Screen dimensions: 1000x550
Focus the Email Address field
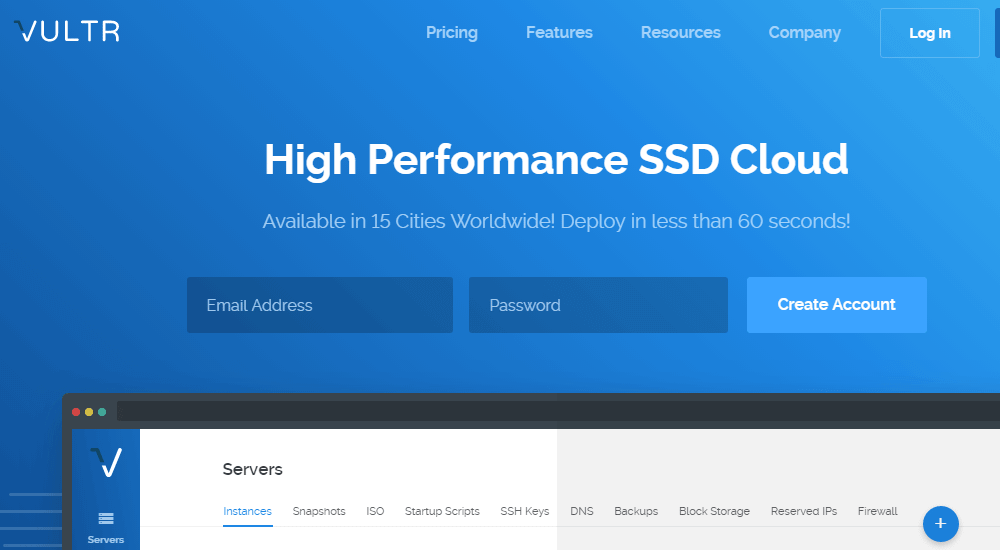[x=319, y=305]
